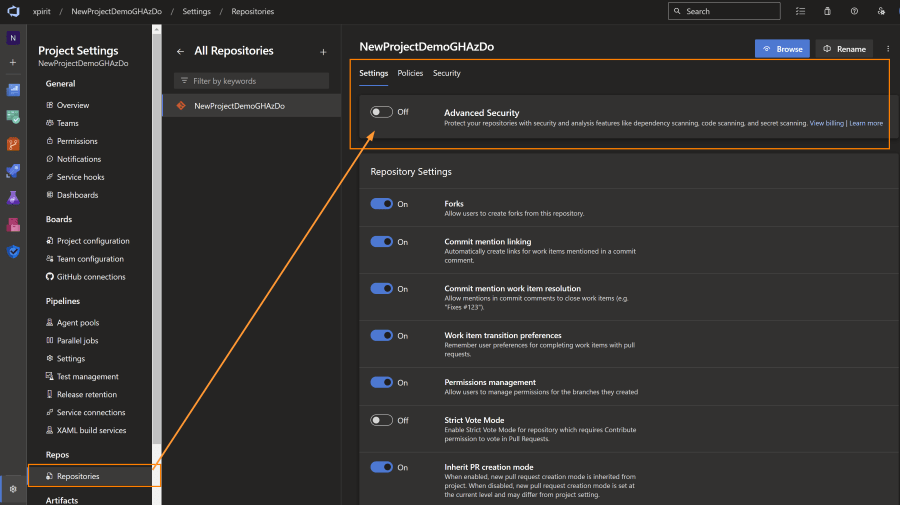The height and width of the screenshot is (505, 900).
Task: Click the Azure DevOps logo
Action: (x=13, y=11)
